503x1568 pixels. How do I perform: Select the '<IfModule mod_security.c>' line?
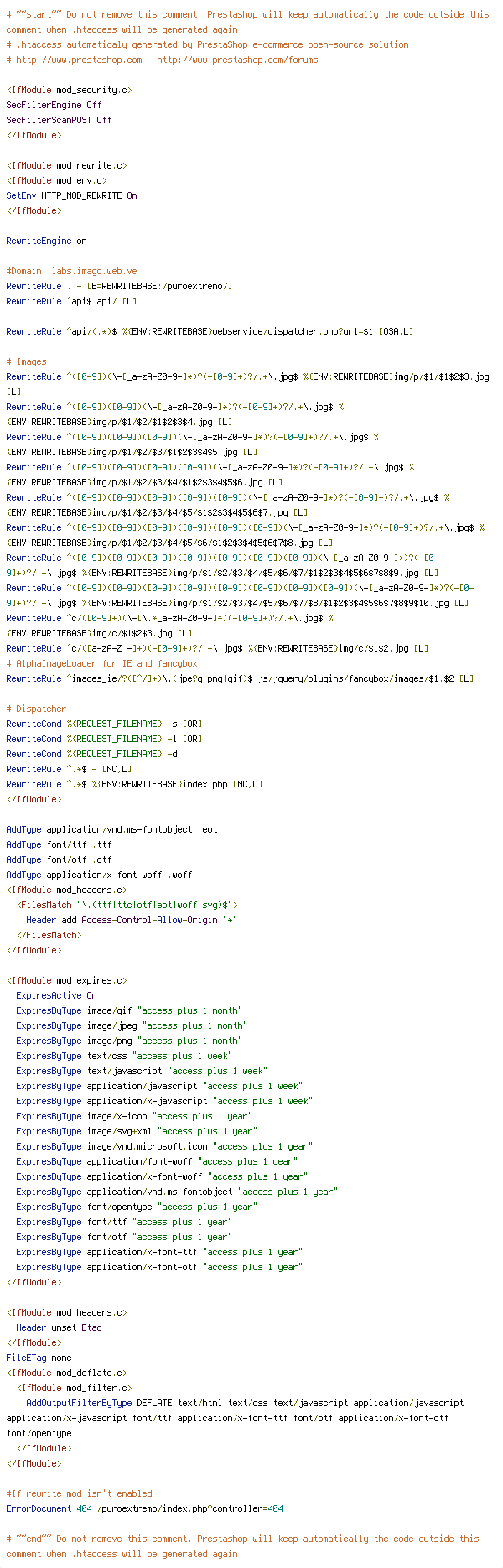click(69, 90)
